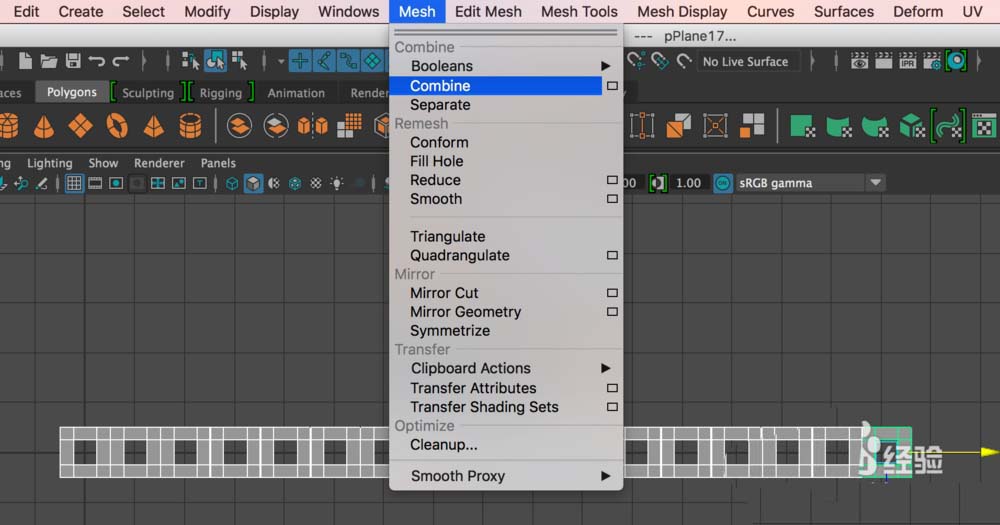Click the cylindrical UV mapping green icon
This screenshot has height=525, width=1000.
[x=839, y=126]
